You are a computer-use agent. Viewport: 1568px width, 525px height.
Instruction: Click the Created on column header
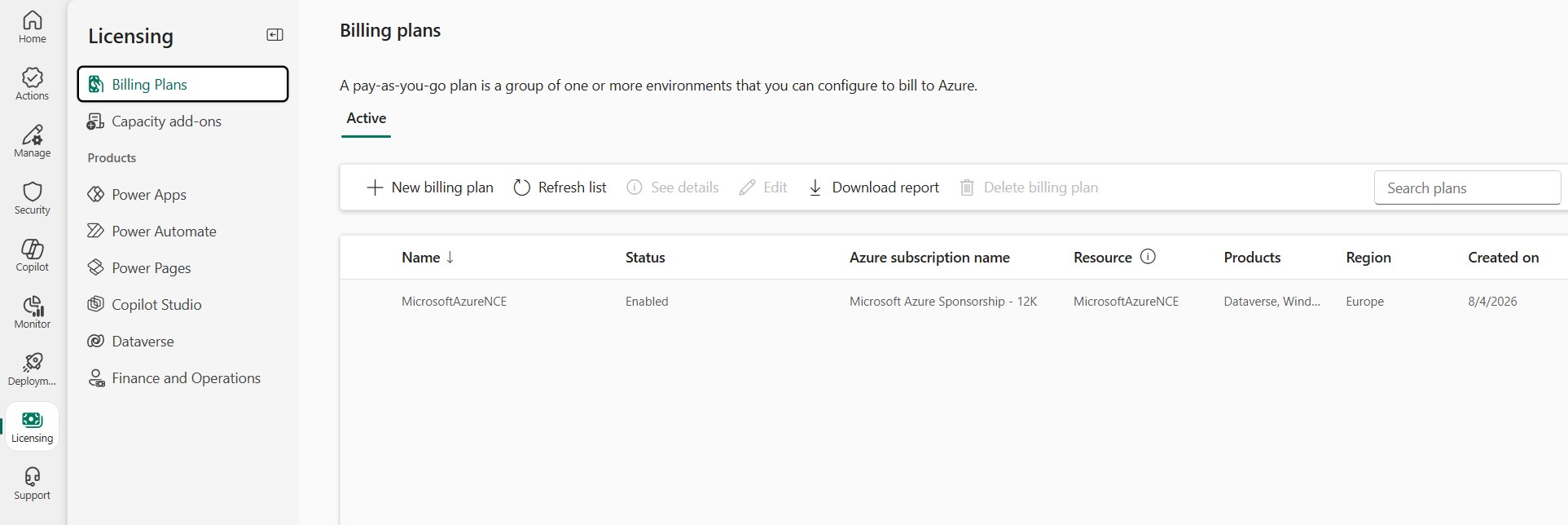(x=1503, y=258)
